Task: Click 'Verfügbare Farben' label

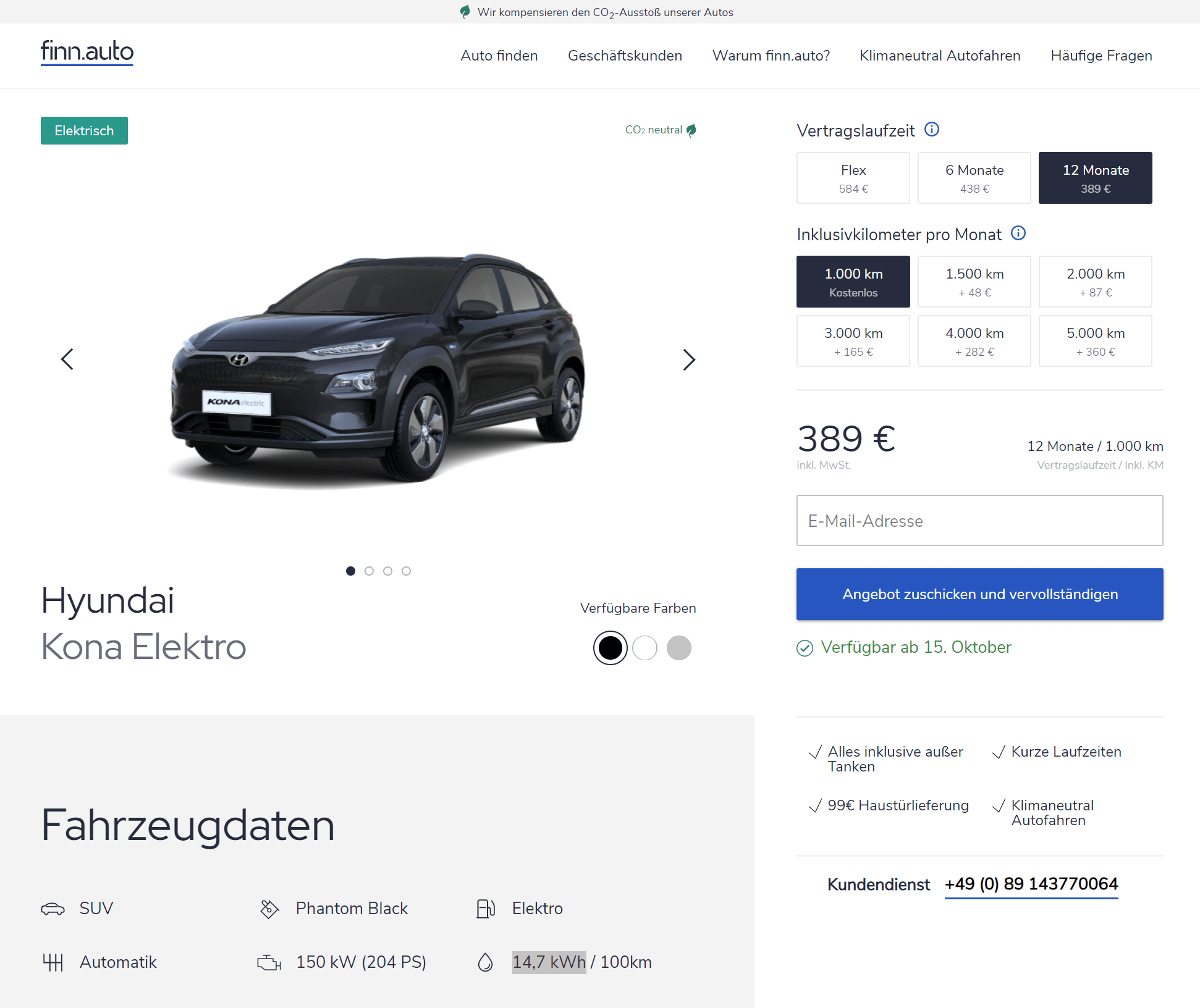Action: click(x=638, y=608)
